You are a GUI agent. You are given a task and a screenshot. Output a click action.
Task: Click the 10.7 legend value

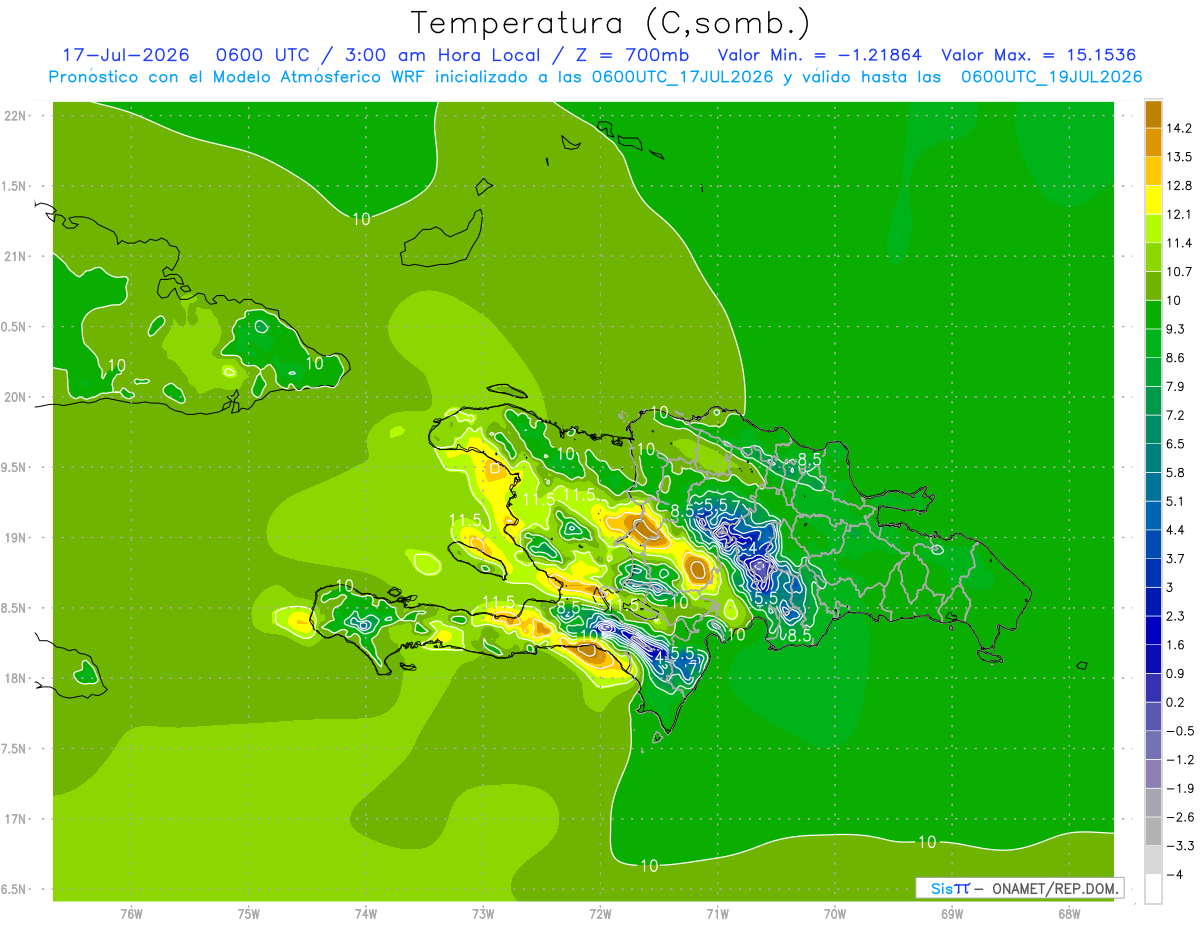[x=1179, y=272]
